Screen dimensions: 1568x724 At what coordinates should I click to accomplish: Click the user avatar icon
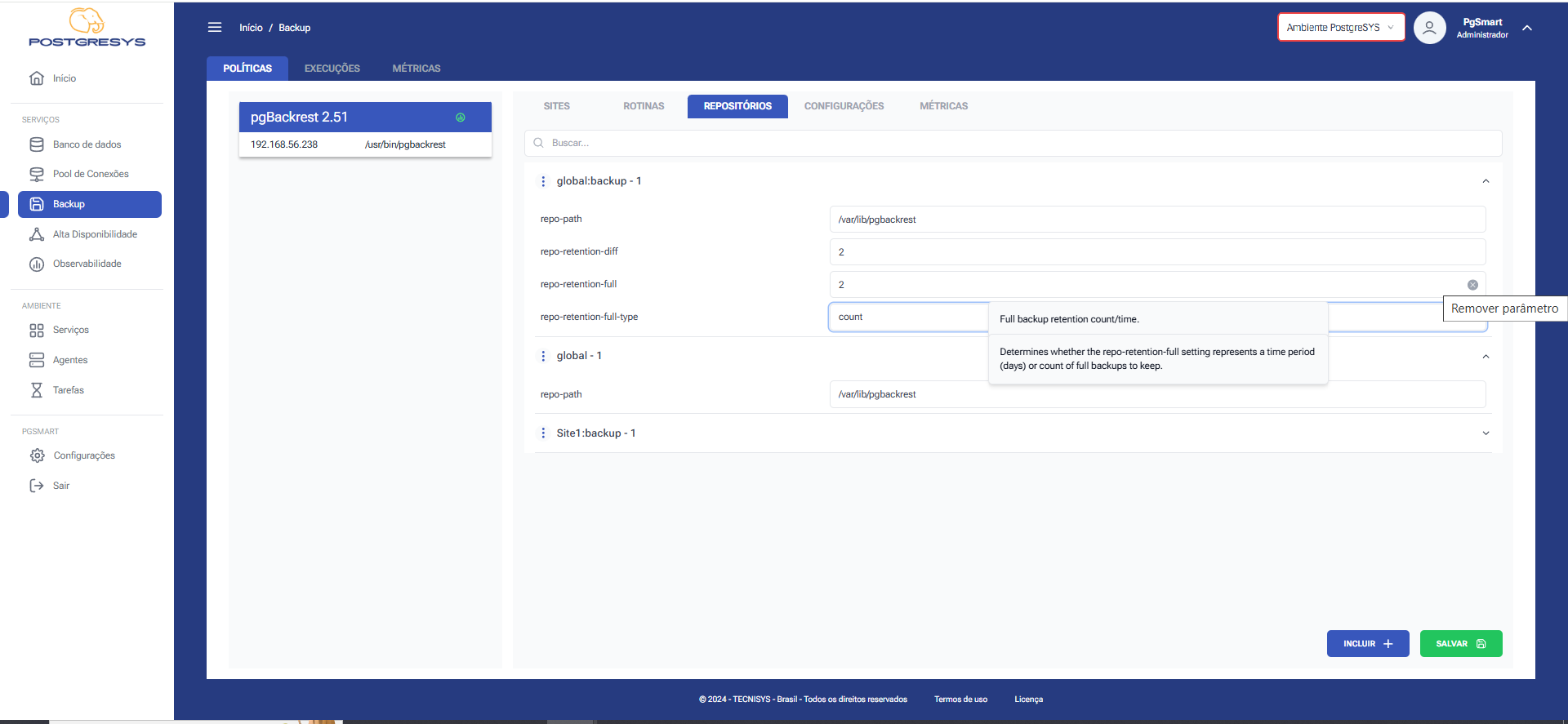pos(1429,28)
